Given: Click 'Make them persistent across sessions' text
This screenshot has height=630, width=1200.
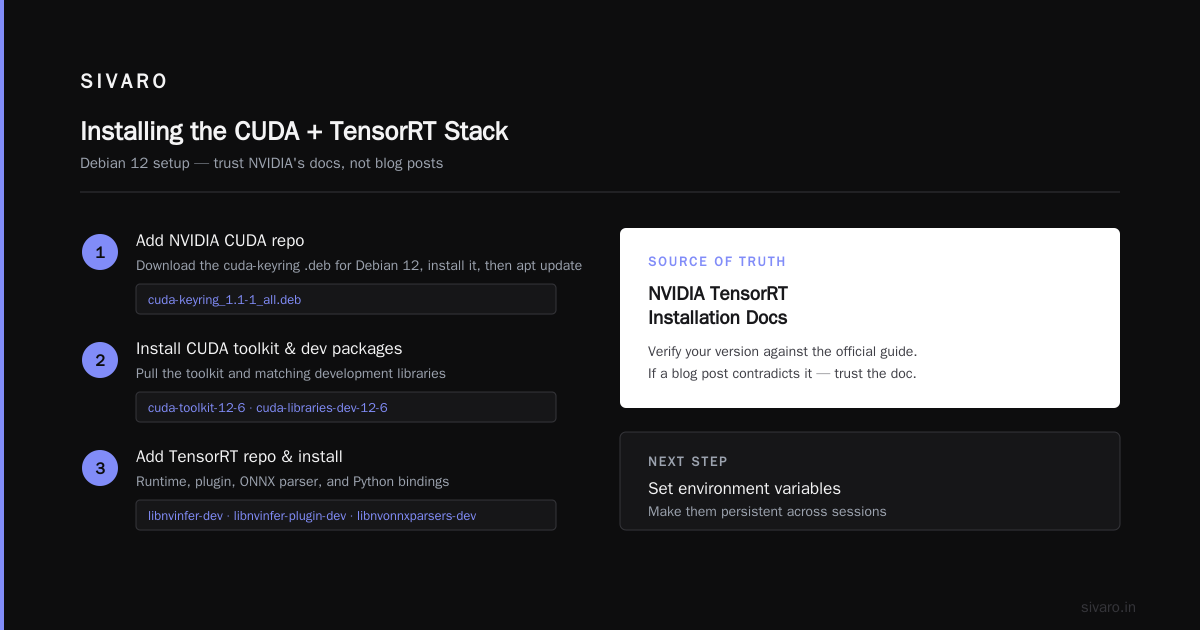Looking at the screenshot, I should pyautogui.click(x=767, y=511).
